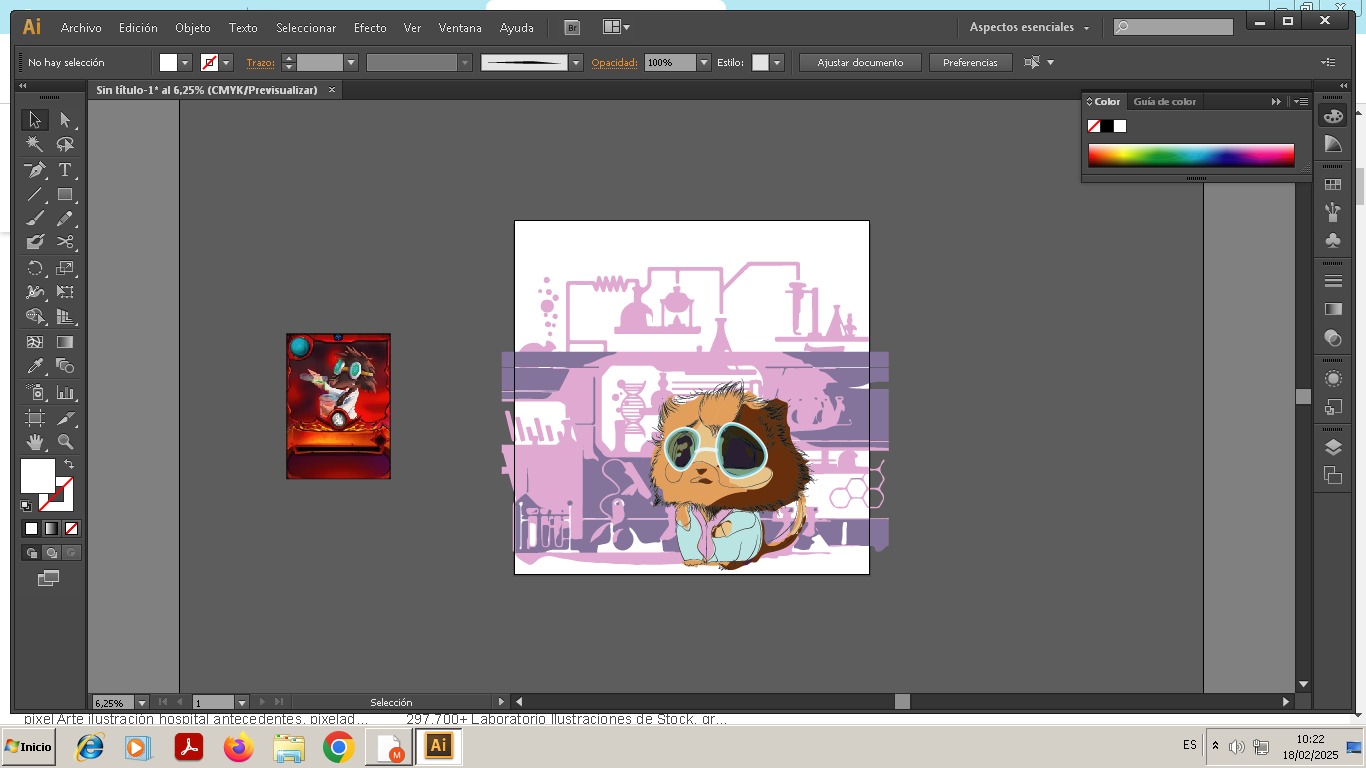Open the Efecto menu

(x=370, y=28)
